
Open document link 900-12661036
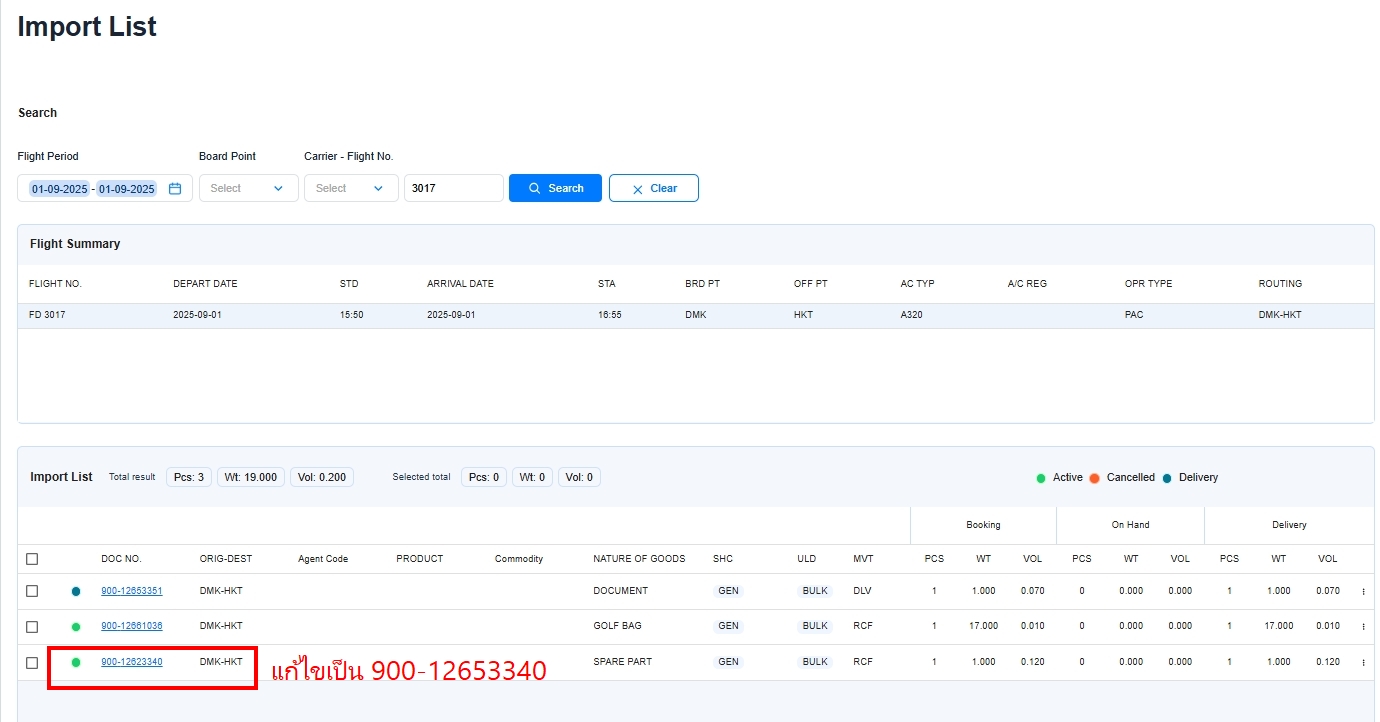click(x=131, y=626)
